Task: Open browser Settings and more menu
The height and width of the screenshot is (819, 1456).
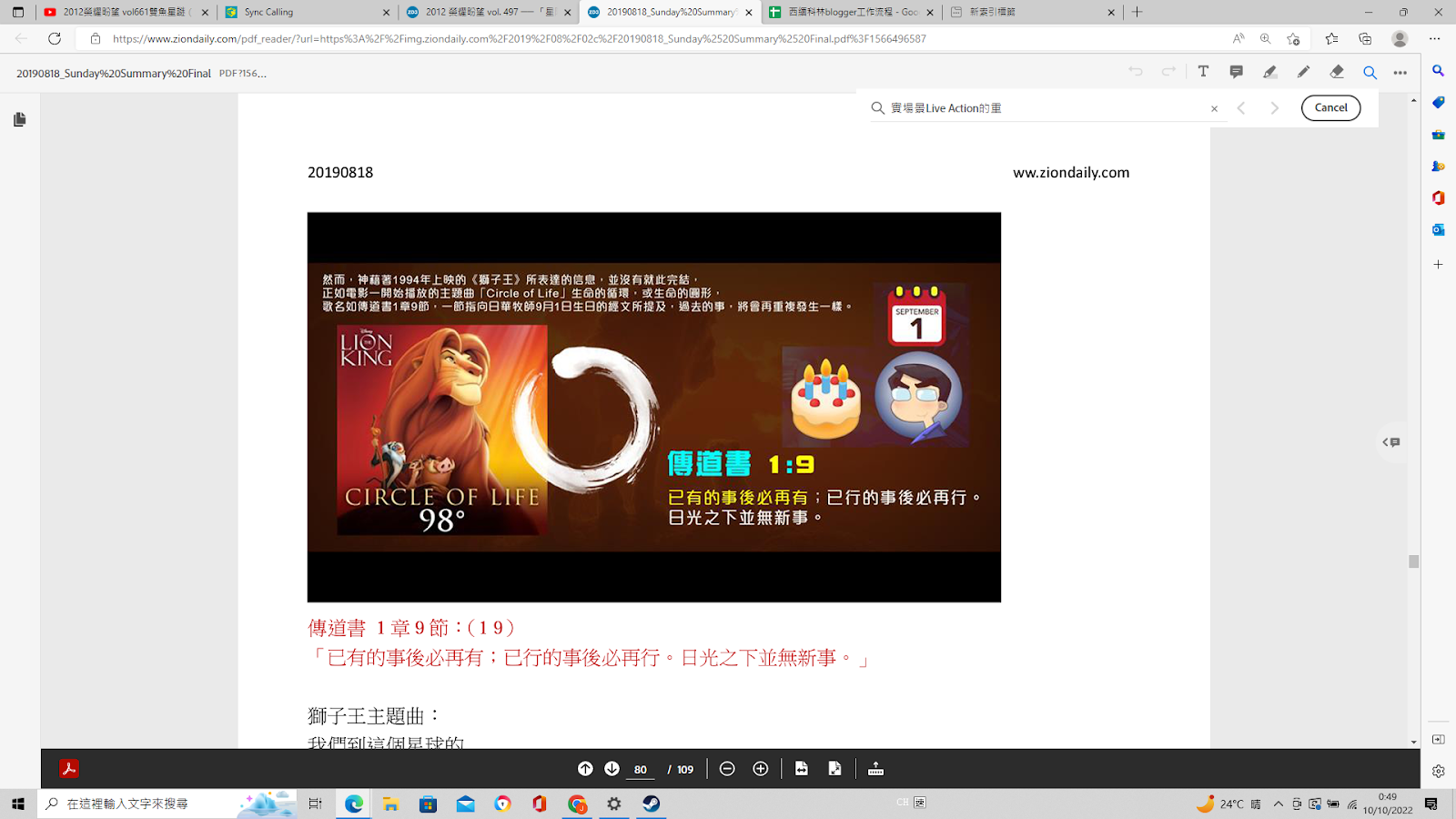Action: [1435, 39]
